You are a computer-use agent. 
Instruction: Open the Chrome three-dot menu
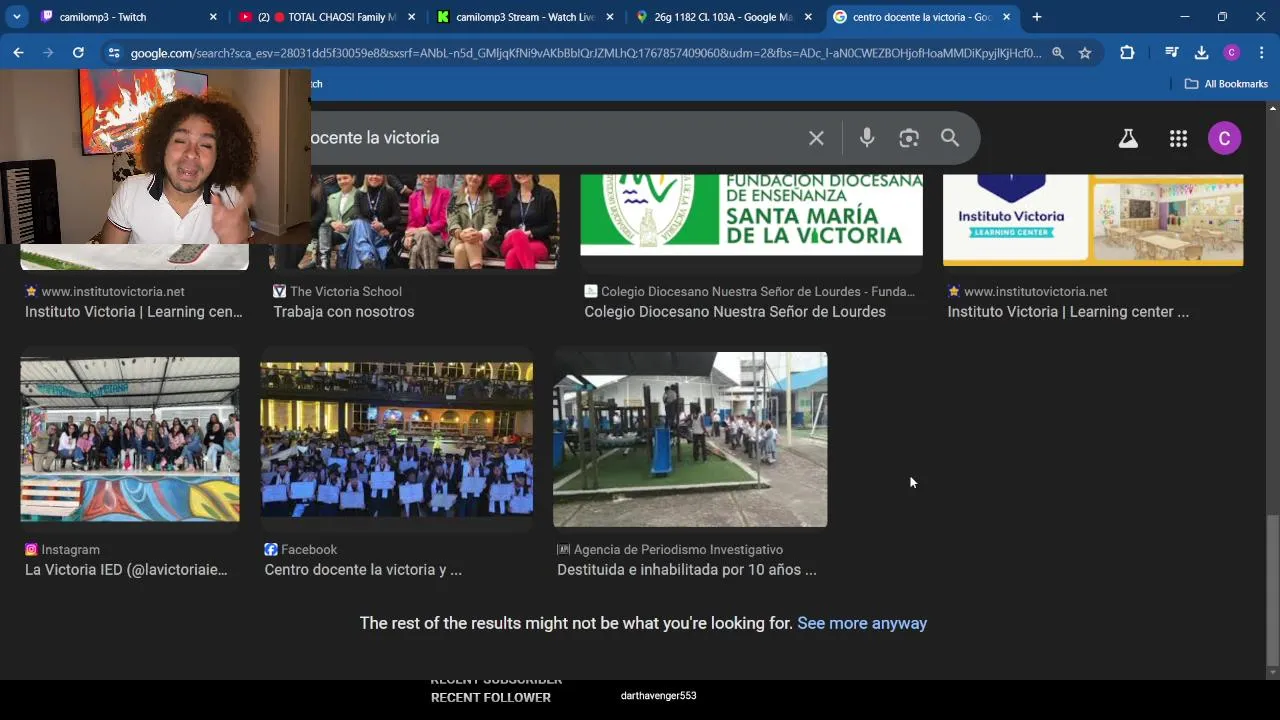click(x=1262, y=53)
